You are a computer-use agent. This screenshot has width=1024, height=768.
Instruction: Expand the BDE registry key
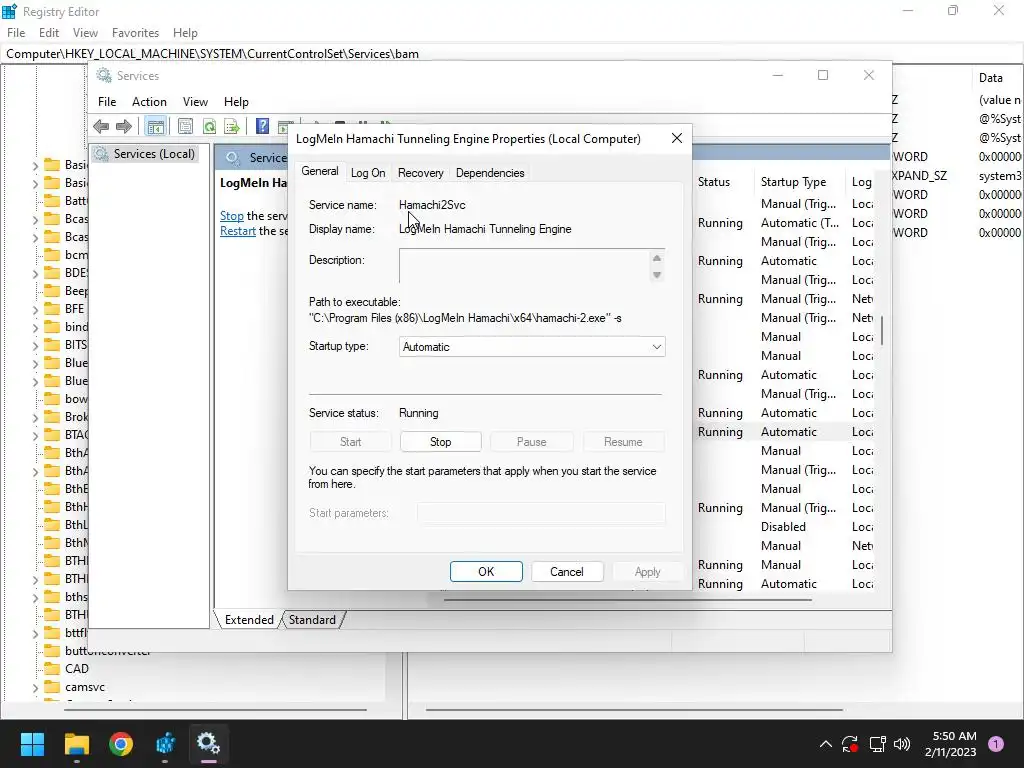(x=35, y=273)
